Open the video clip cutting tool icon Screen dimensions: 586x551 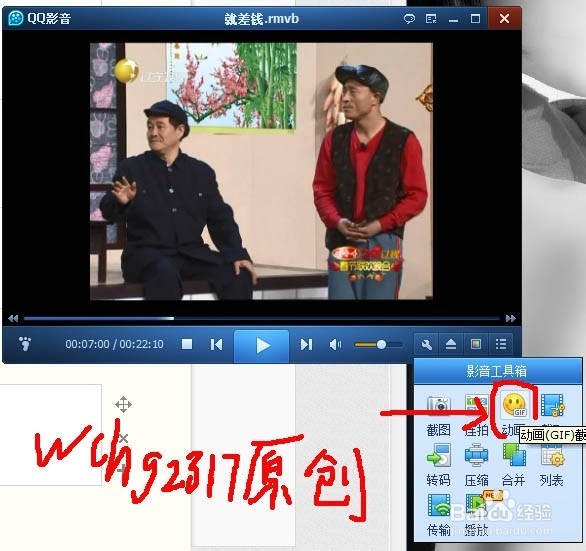coord(552,405)
